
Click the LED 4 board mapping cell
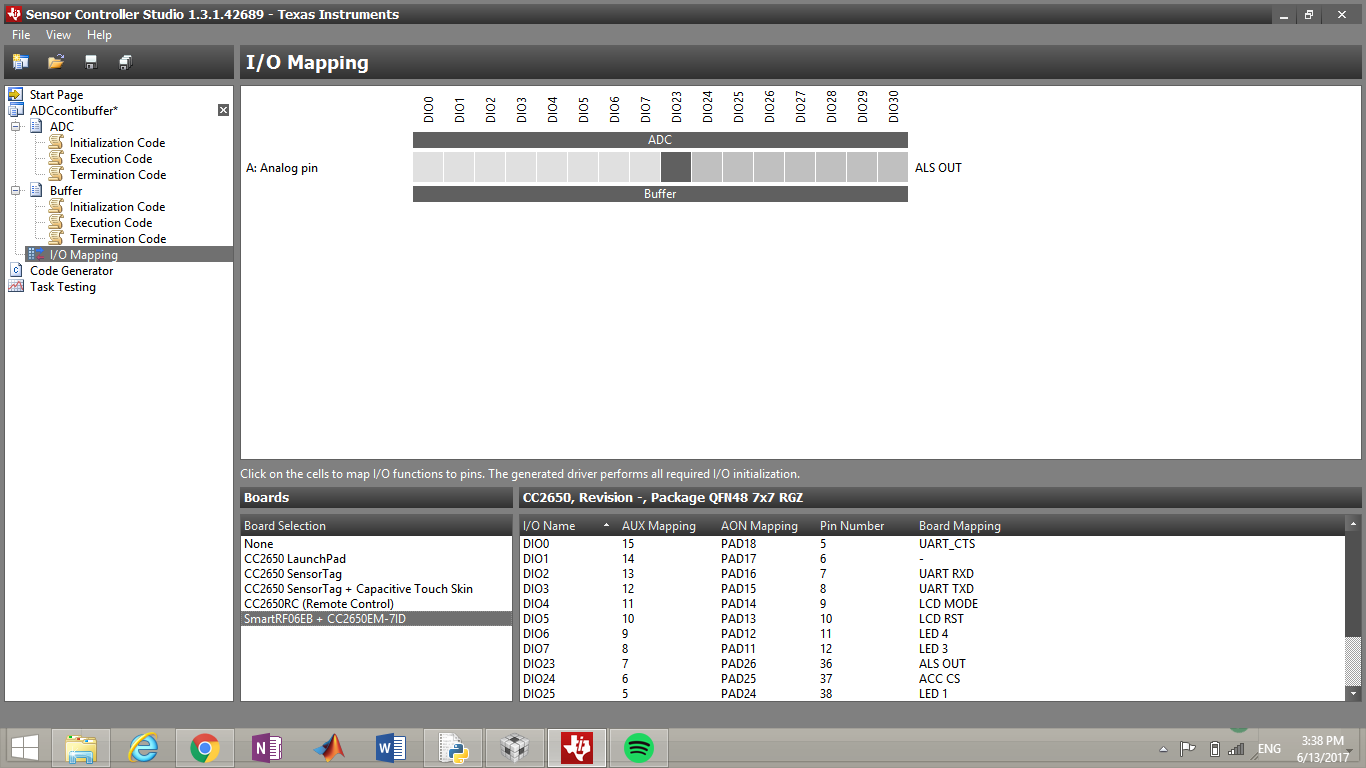pyautogui.click(x=934, y=634)
